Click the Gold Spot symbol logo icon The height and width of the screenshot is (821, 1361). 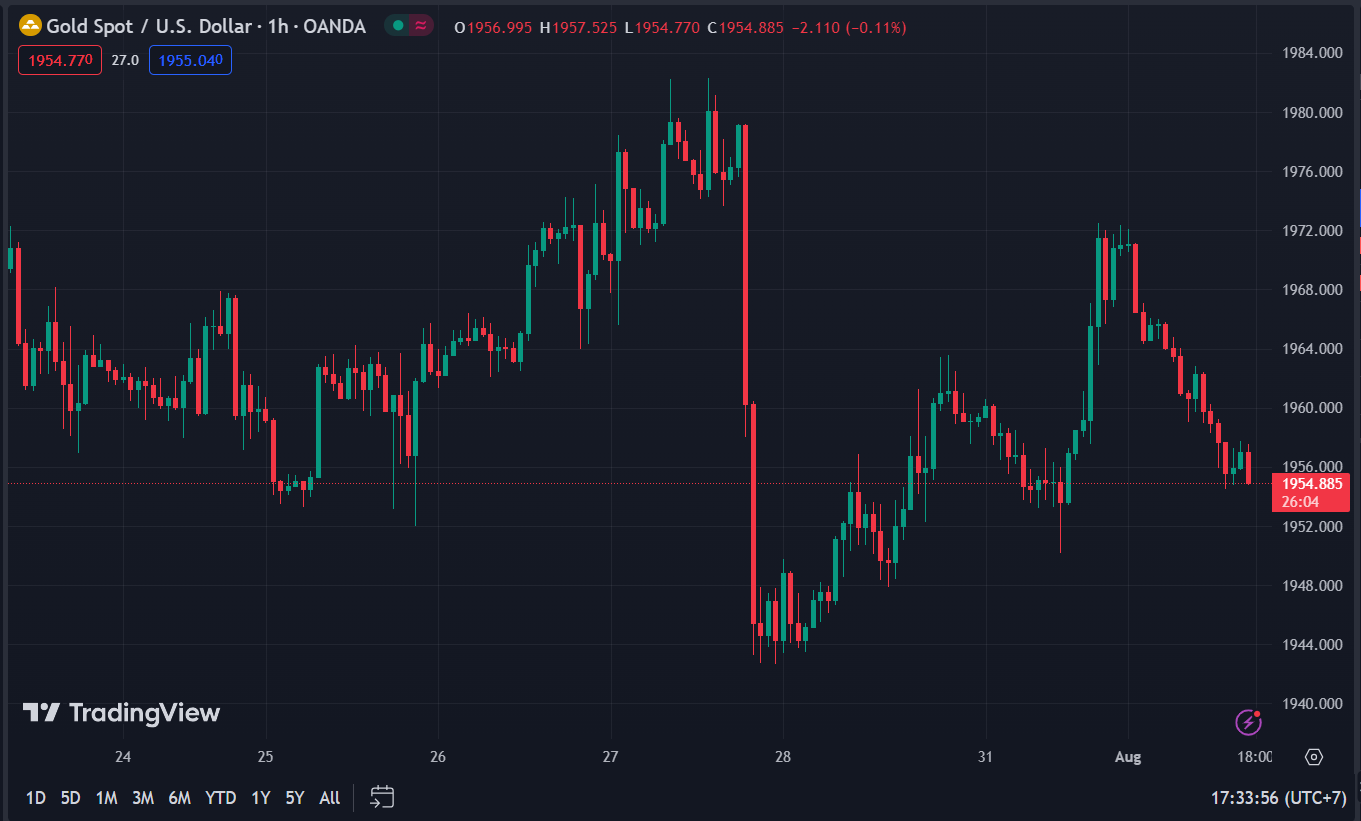(30, 27)
